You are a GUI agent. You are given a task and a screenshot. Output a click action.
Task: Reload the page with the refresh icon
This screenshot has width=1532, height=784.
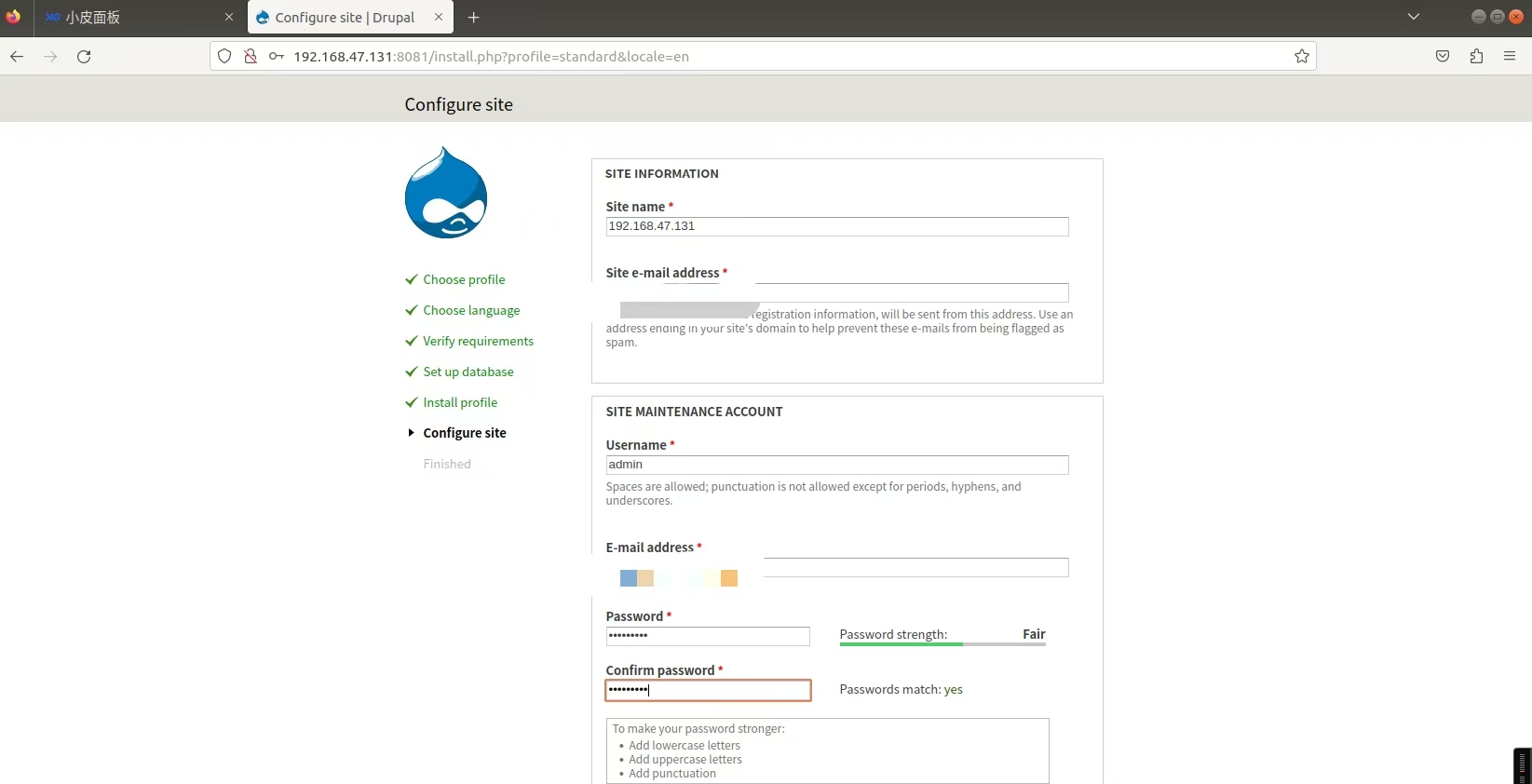(x=84, y=57)
